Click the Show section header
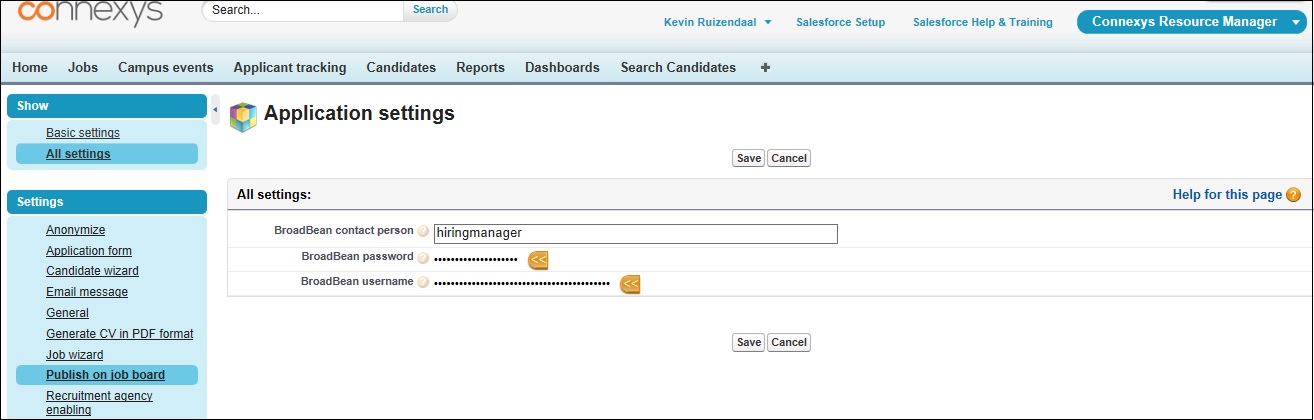Viewport: 1314px width, 420px height. pos(107,106)
